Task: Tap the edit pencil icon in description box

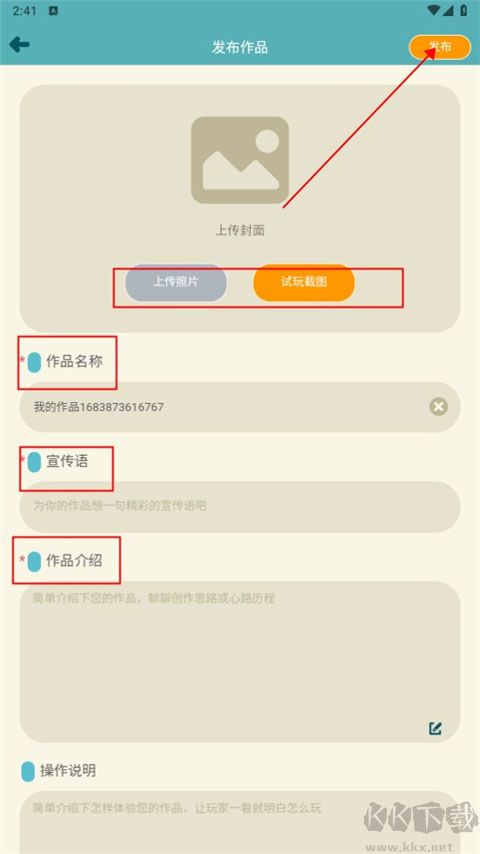Action: (x=435, y=728)
